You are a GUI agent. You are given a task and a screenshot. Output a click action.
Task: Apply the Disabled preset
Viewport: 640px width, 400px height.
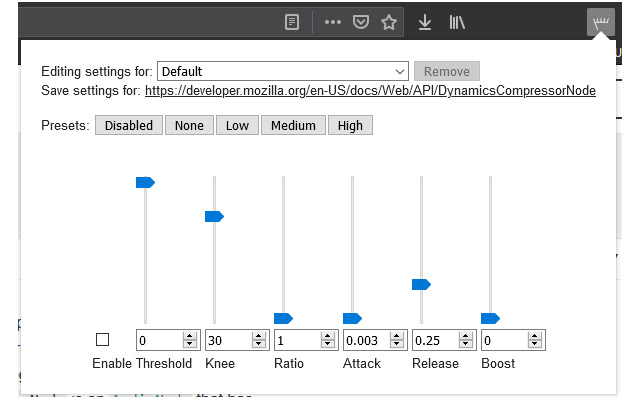pyautogui.click(x=129, y=125)
